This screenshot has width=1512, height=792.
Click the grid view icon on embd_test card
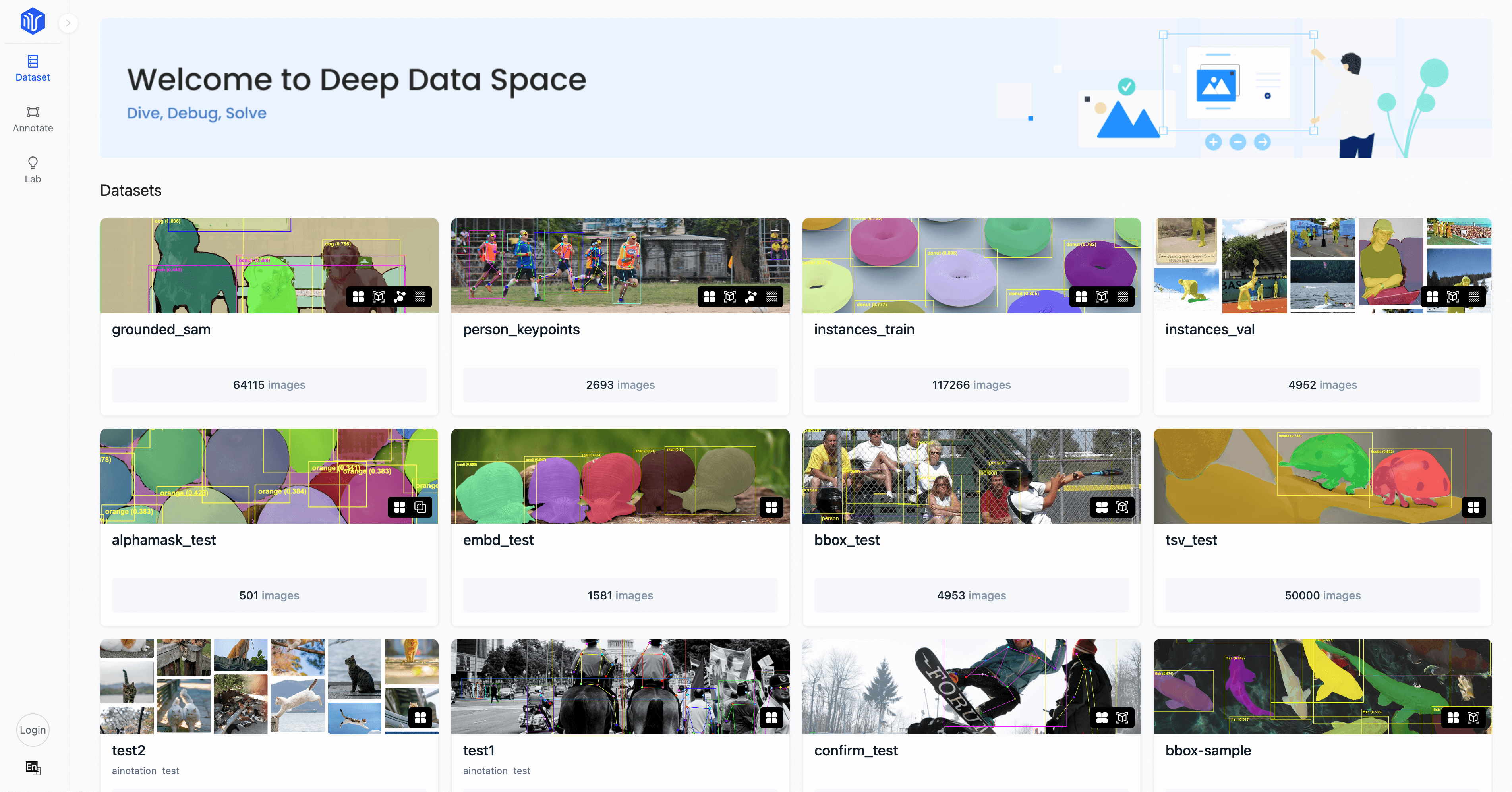771,507
